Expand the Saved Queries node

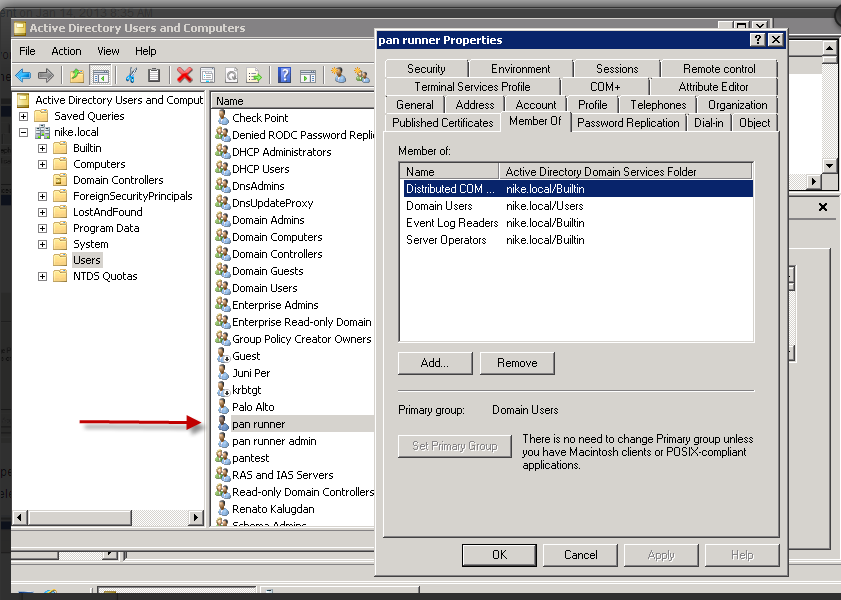[x=24, y=116]
